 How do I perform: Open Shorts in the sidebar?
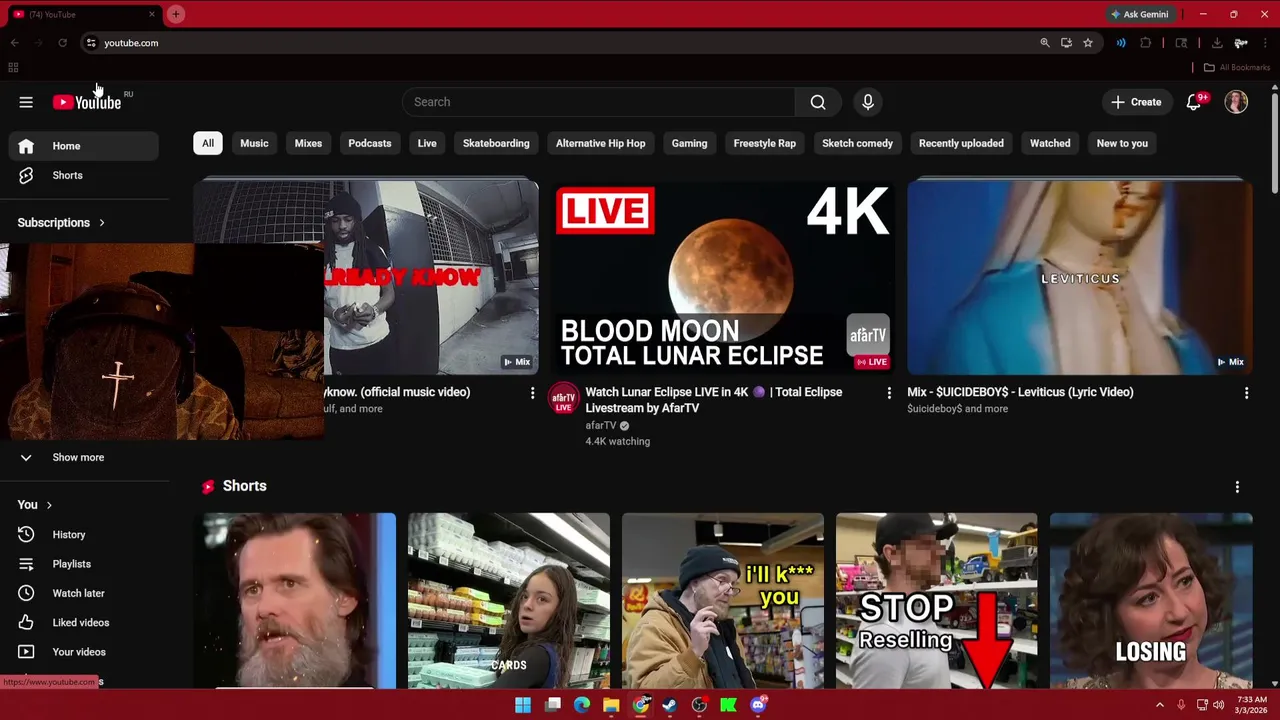[x=84, y=175]
